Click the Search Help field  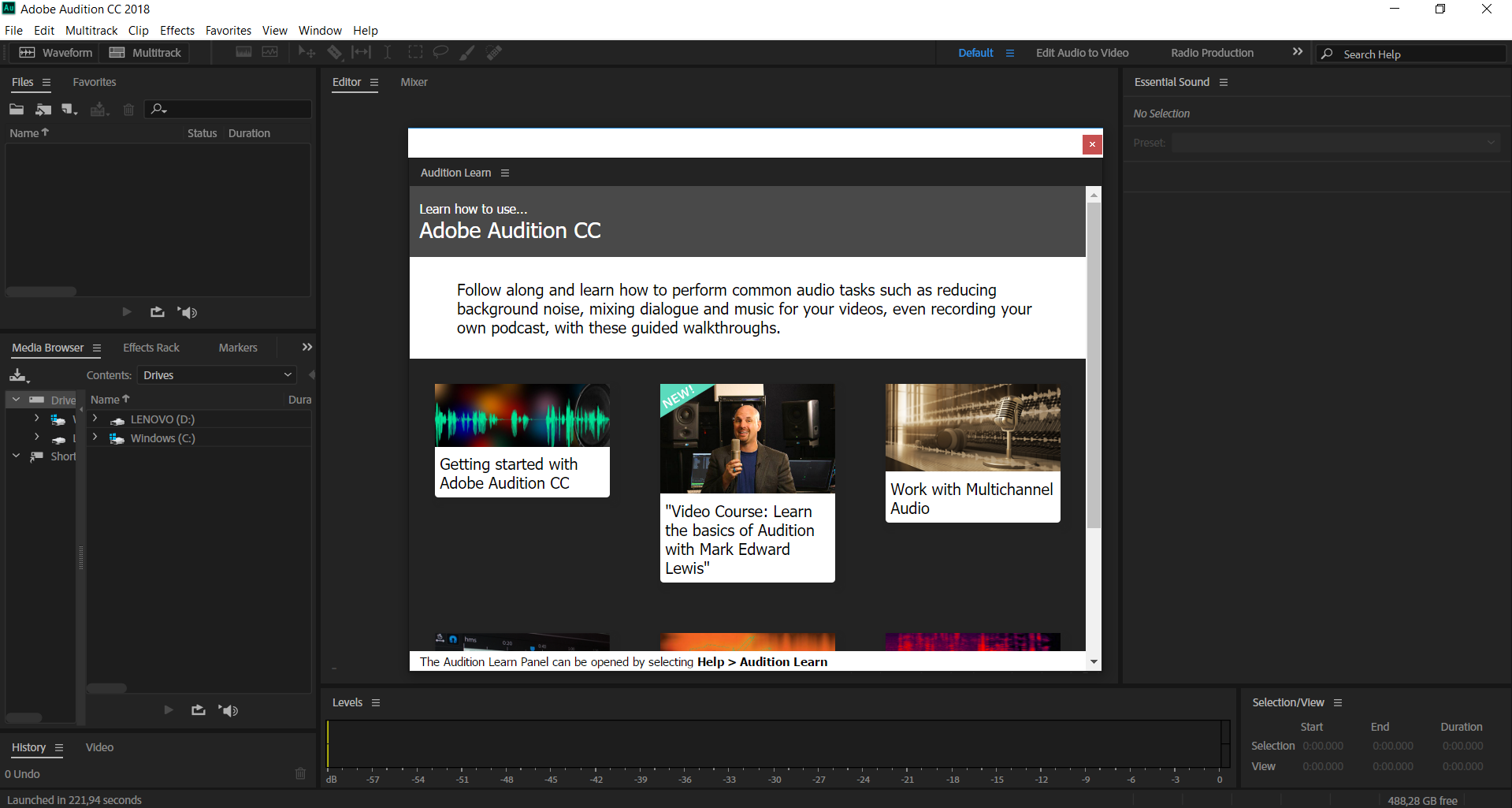[x=1410, y=54]
